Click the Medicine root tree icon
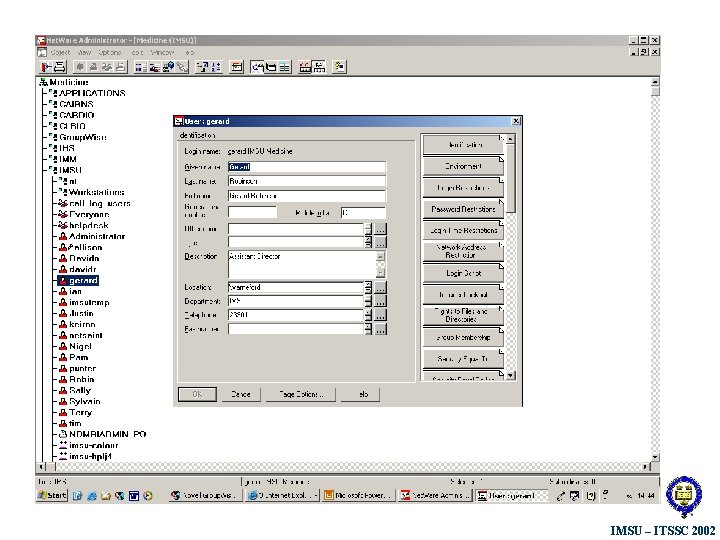The width and height of the screenshot is (720, 540). (44, 83)
